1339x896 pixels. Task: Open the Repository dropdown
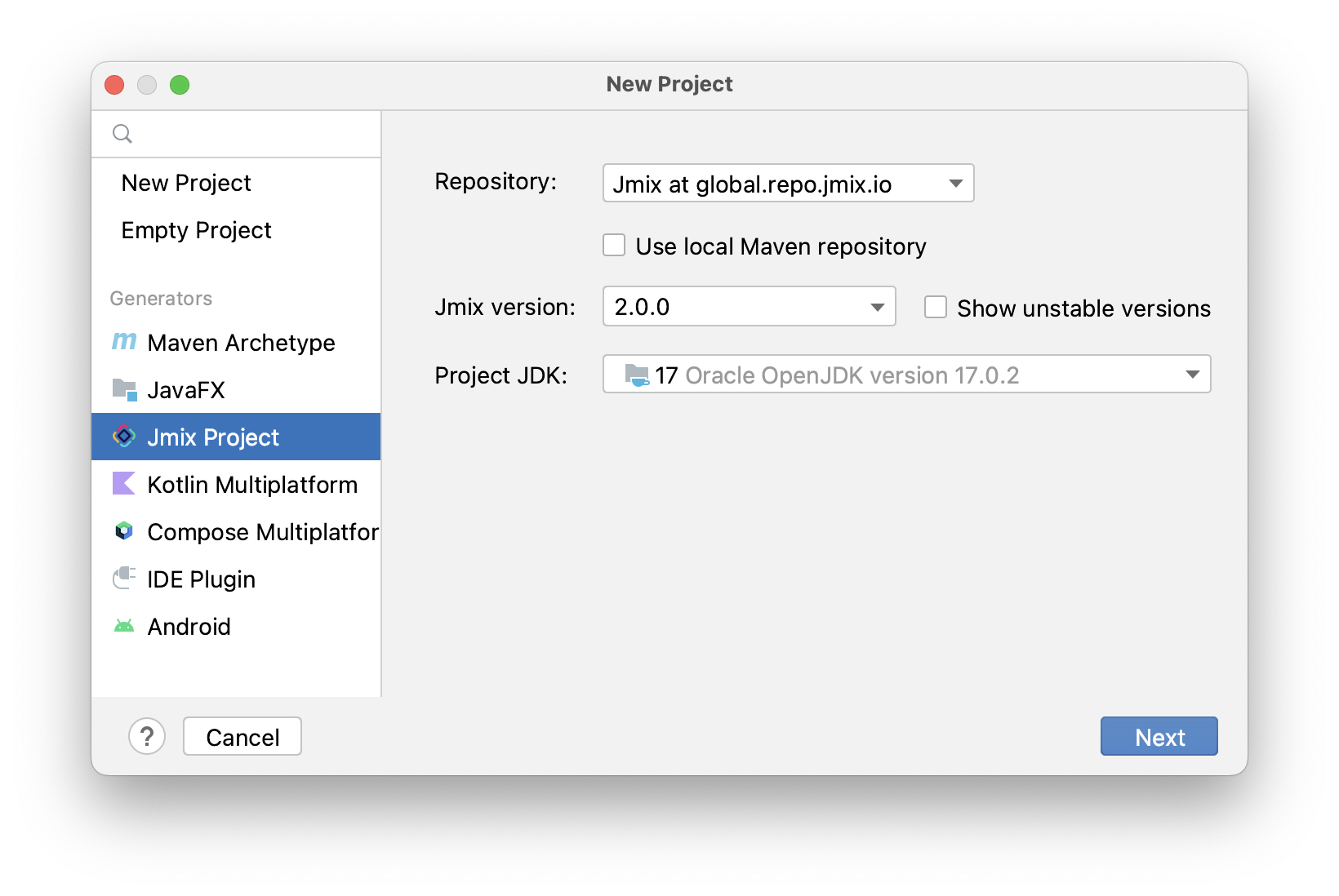pyautogui.click(x=789, y=183)
